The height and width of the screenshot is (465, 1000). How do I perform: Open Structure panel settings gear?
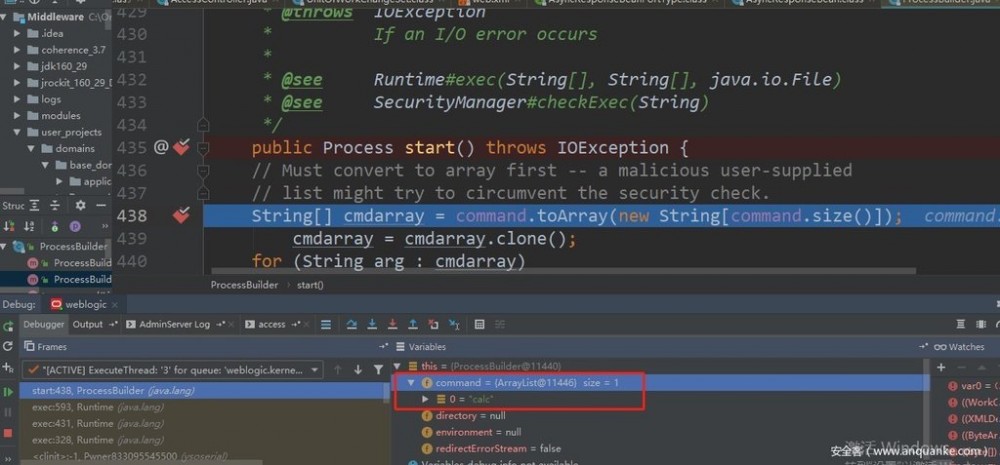pyautogui.click(x=80, y=205)
